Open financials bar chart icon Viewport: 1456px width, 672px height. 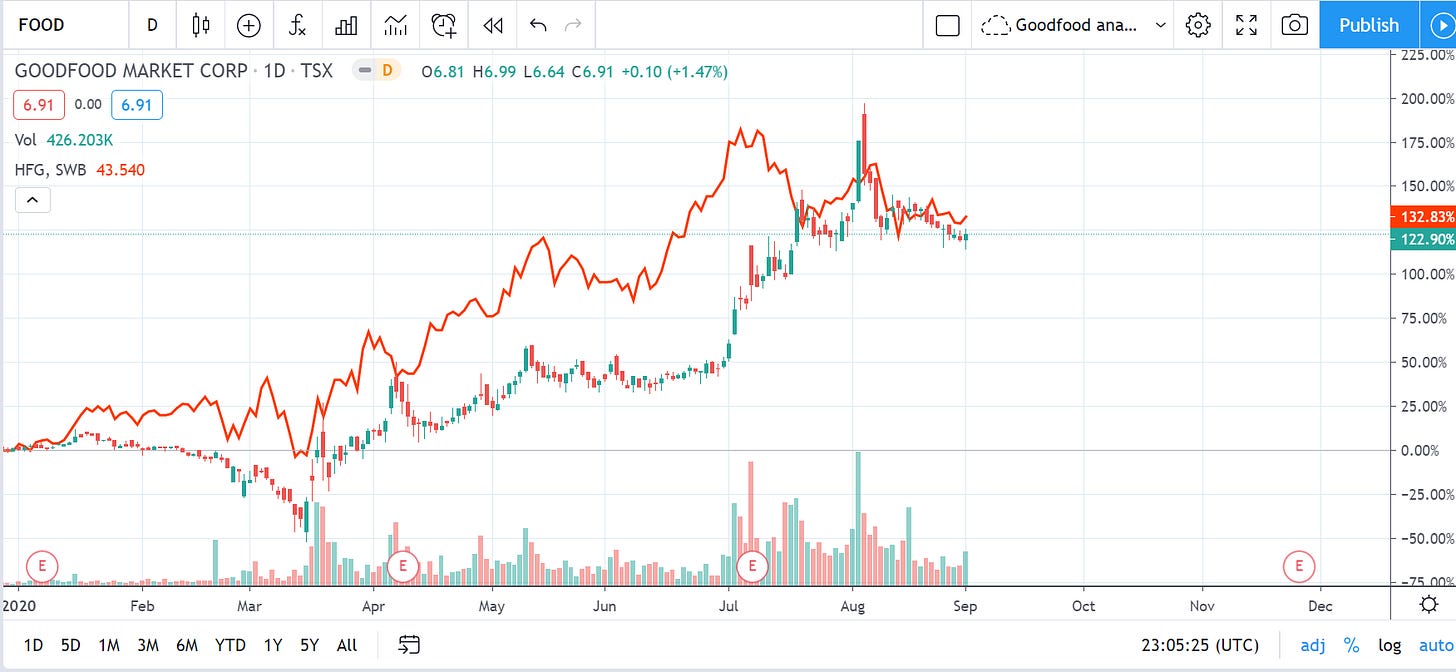346,25
